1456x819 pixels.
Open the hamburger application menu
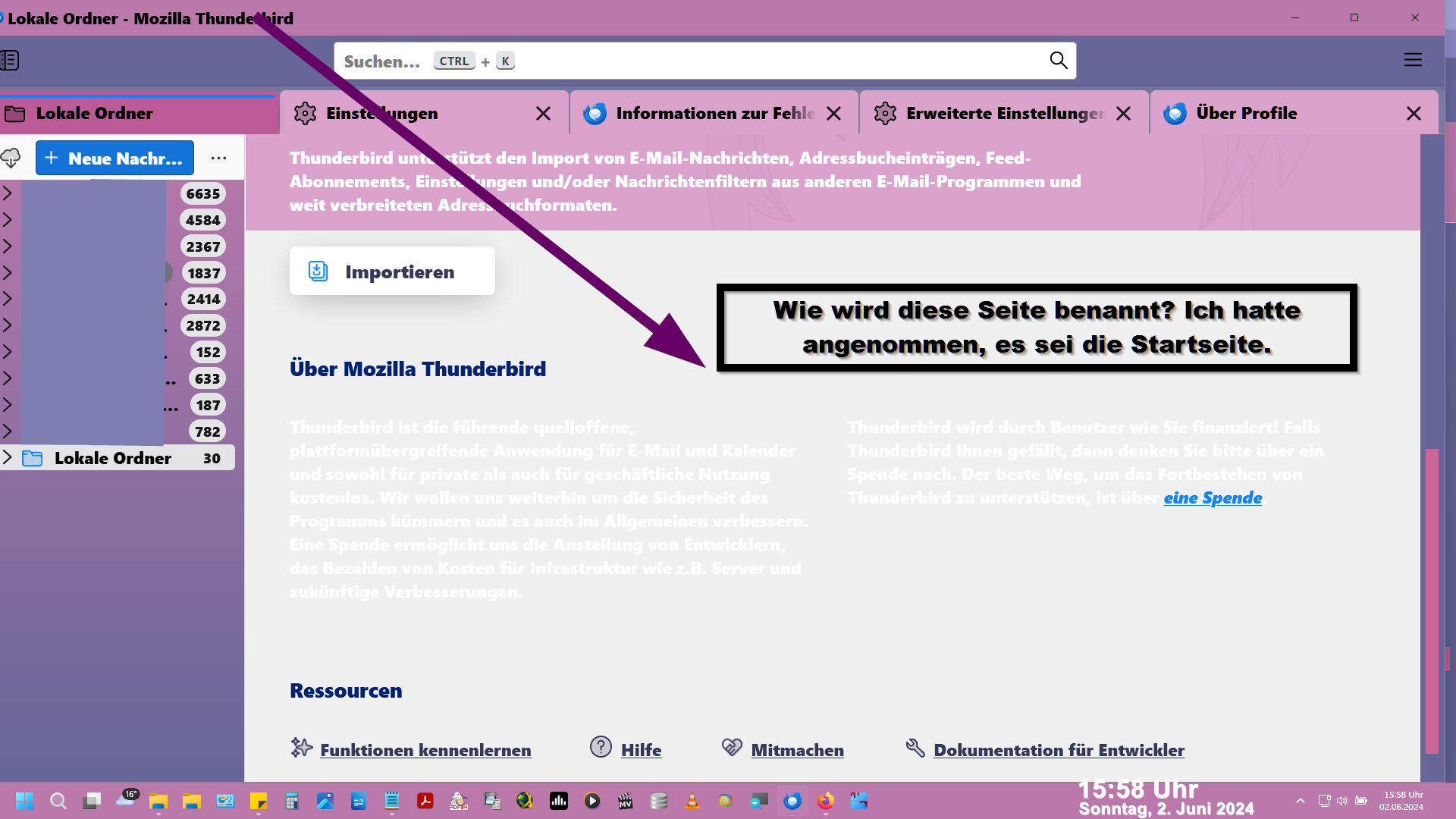(1412, 60)
